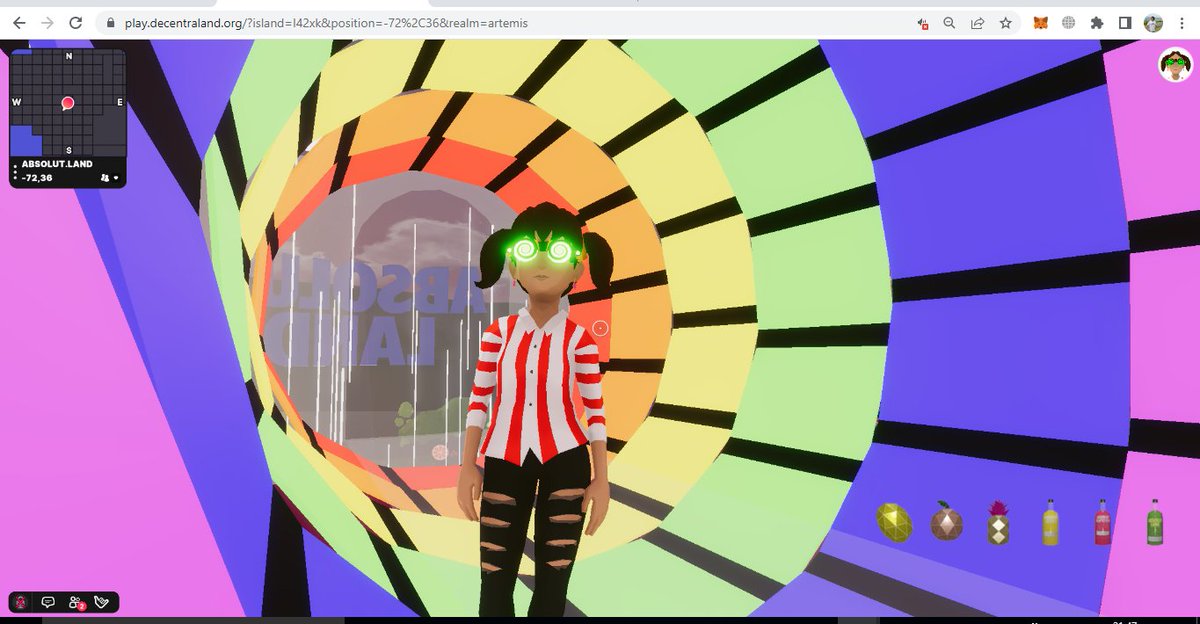Open the avatar profile picture menu
This screenshot has height=624, width=1200.
tap(1176, 65)
